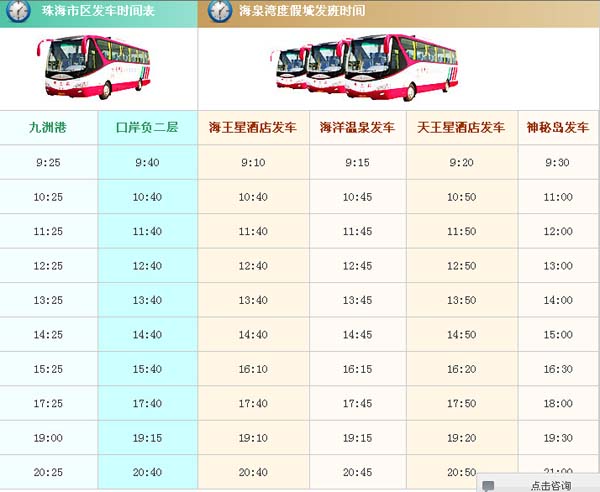The width and height of the screenshot is (600, 492).
Task: Select the 9:15 time under 海洋温泉发车
Action: point(357,163)
